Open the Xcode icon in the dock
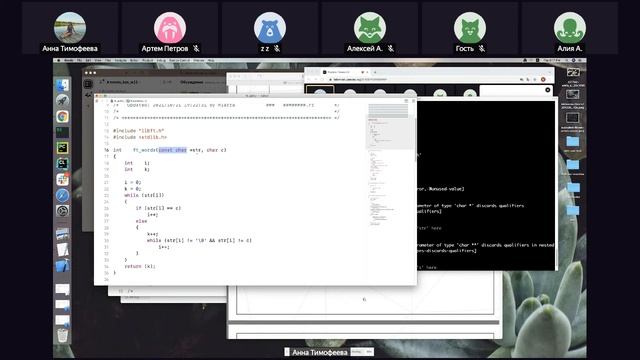Screen dimensions: 640x360 click(x=62, y=265)
